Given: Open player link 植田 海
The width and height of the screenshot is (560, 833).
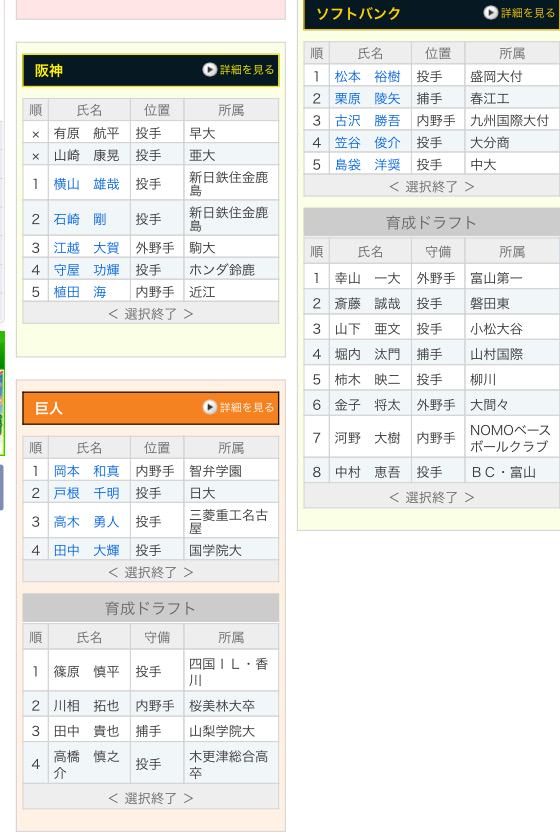Looking at the screenshot, I should [80, 292].
